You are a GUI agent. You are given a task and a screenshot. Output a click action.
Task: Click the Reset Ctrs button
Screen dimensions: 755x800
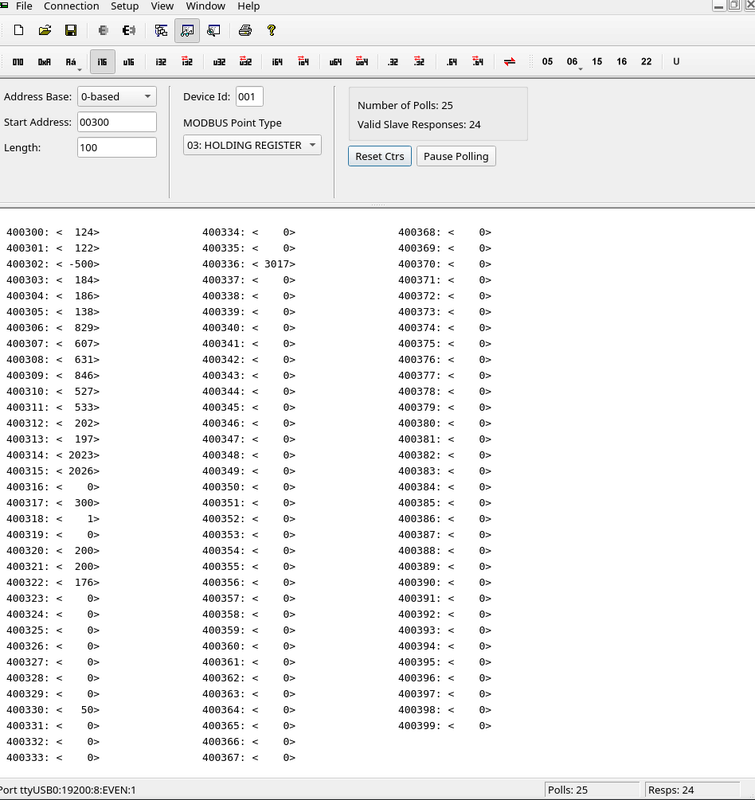(x=380, y=156)
